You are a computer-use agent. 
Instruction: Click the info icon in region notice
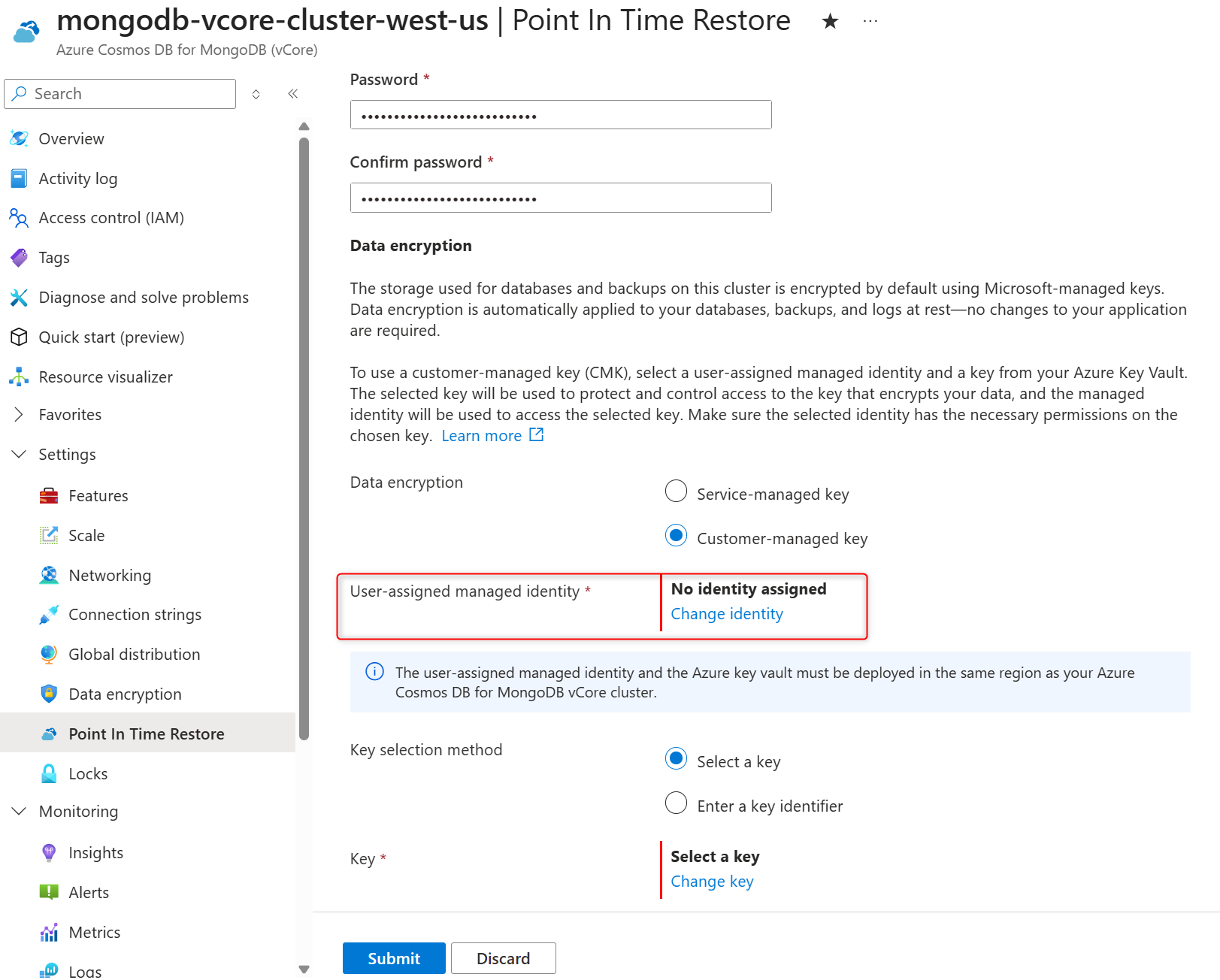coord(374,672)
